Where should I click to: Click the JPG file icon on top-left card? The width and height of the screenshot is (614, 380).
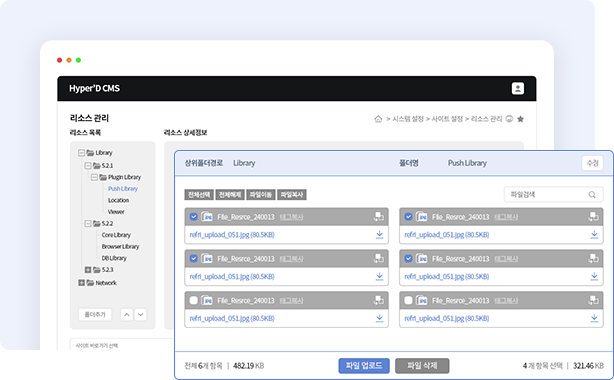207,217
